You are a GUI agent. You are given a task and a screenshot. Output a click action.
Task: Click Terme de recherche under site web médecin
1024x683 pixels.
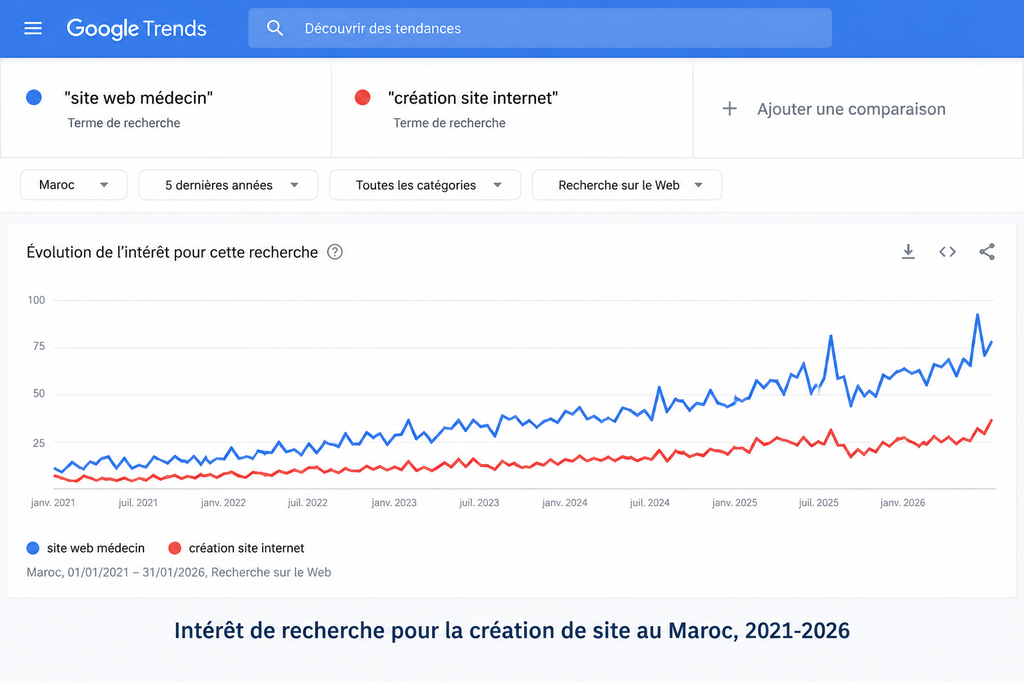click(124, 123)
